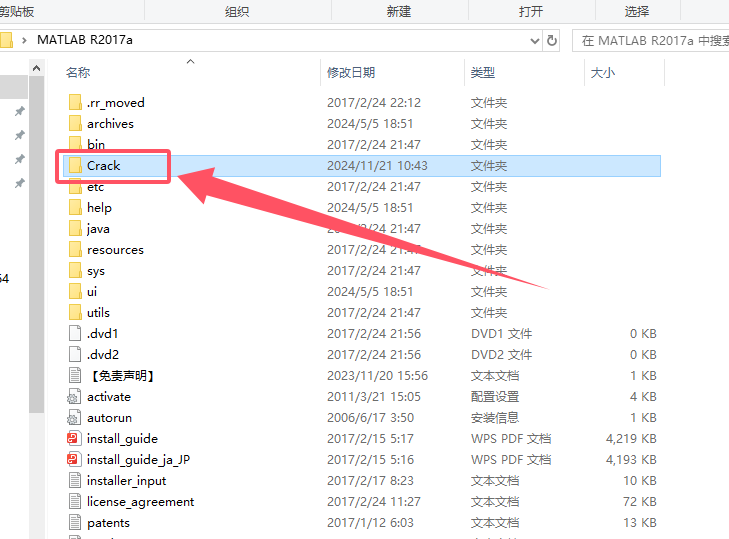
Task: Click the 配置设置 type cell
Action: click(495, 397)
